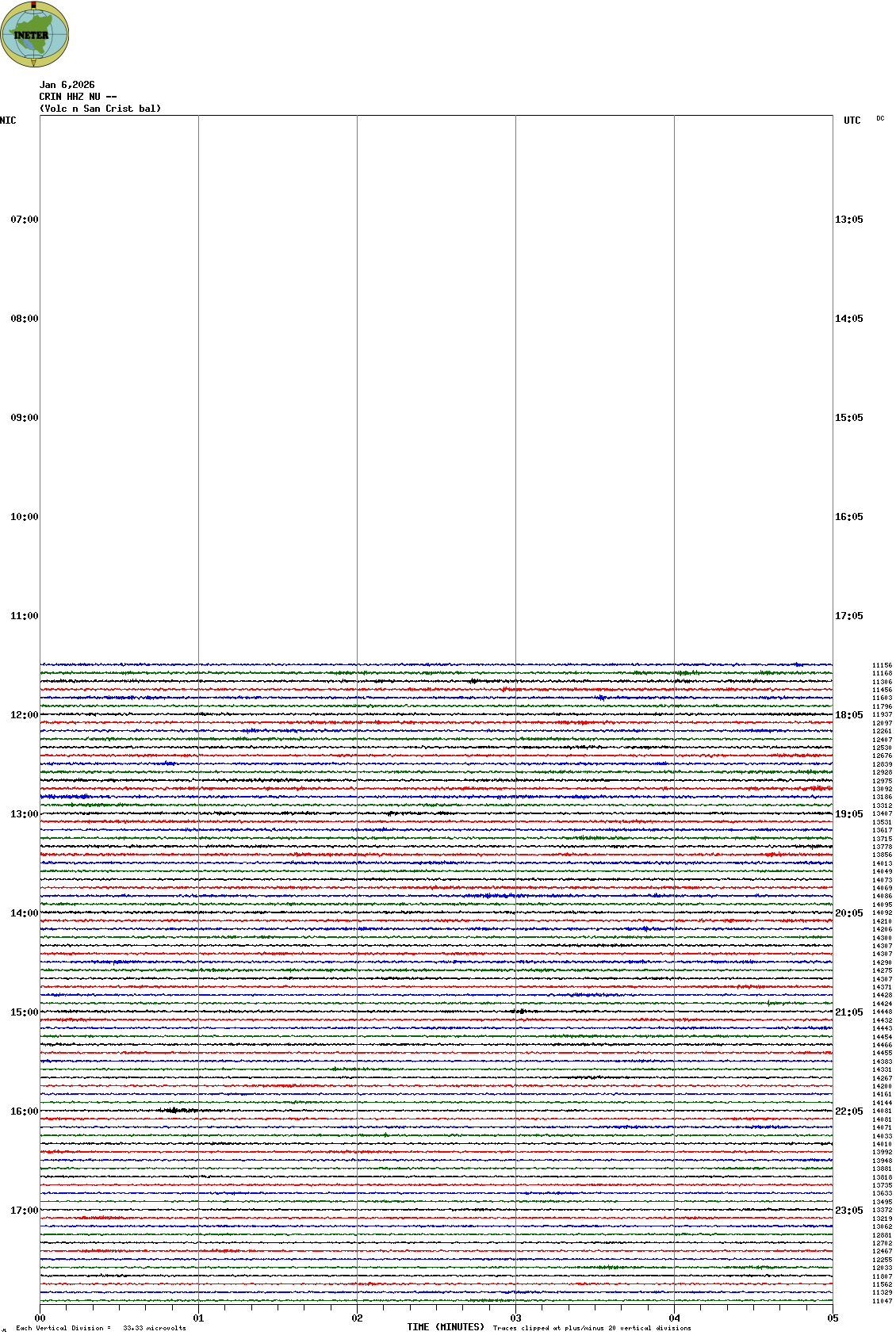Click the 03 minute axis tick label
The width and height of the screenshot is (896, 1339).
[515, 1318]
